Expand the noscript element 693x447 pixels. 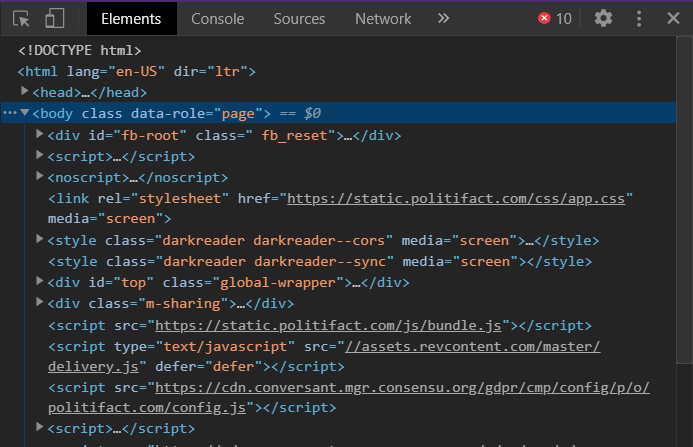(x=39, y=176)
